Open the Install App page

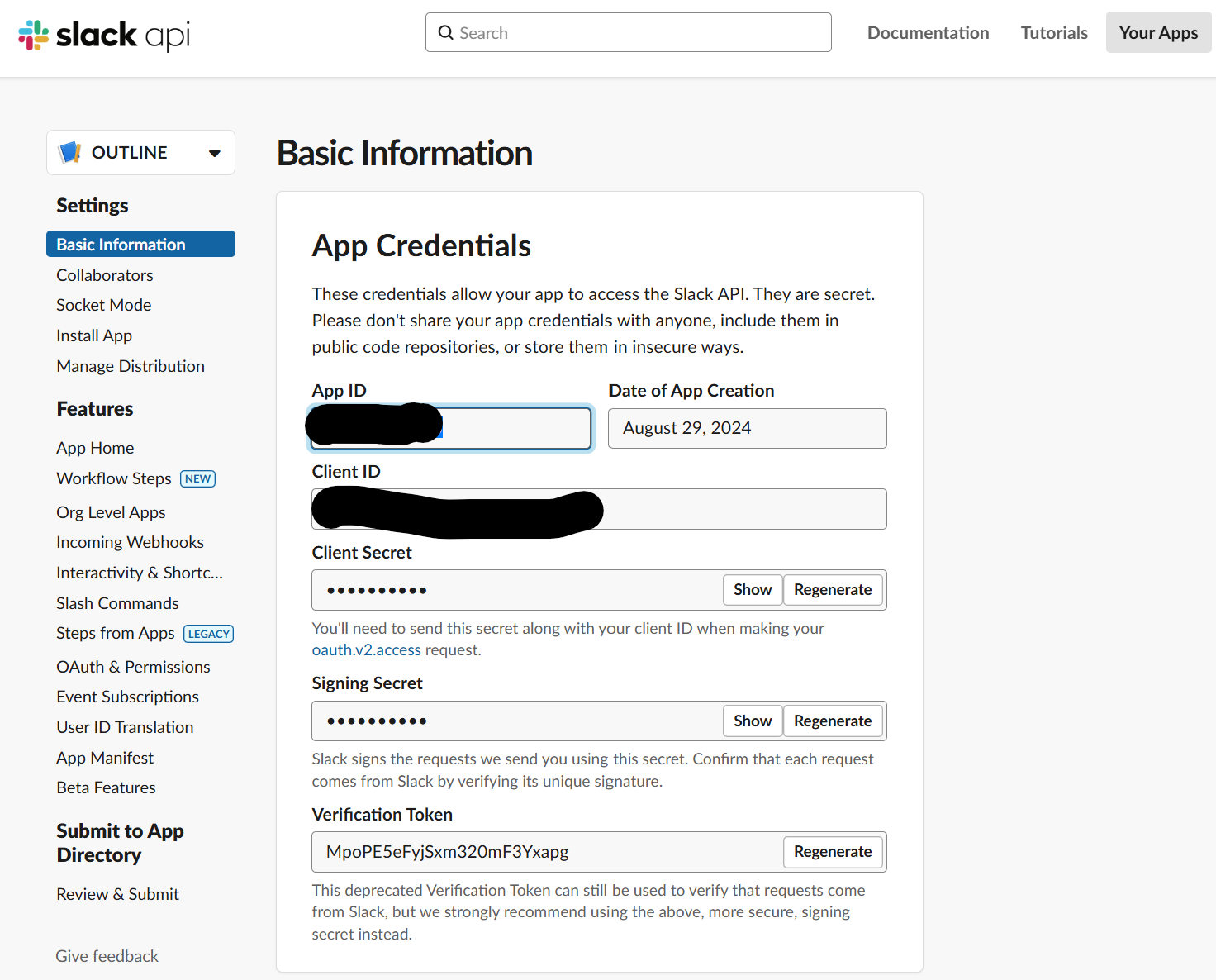tap(94, 335)
